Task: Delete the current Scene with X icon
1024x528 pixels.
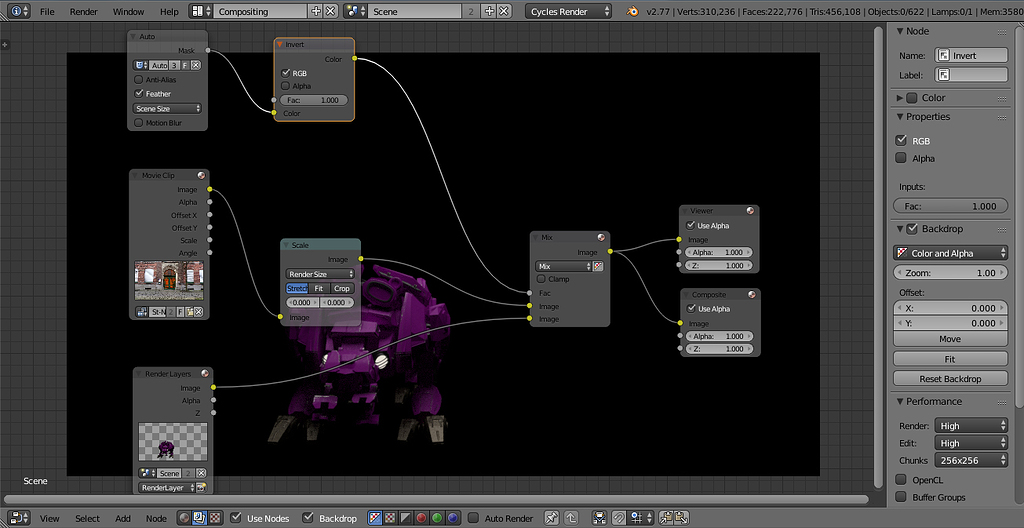Action: click(505, 11)
